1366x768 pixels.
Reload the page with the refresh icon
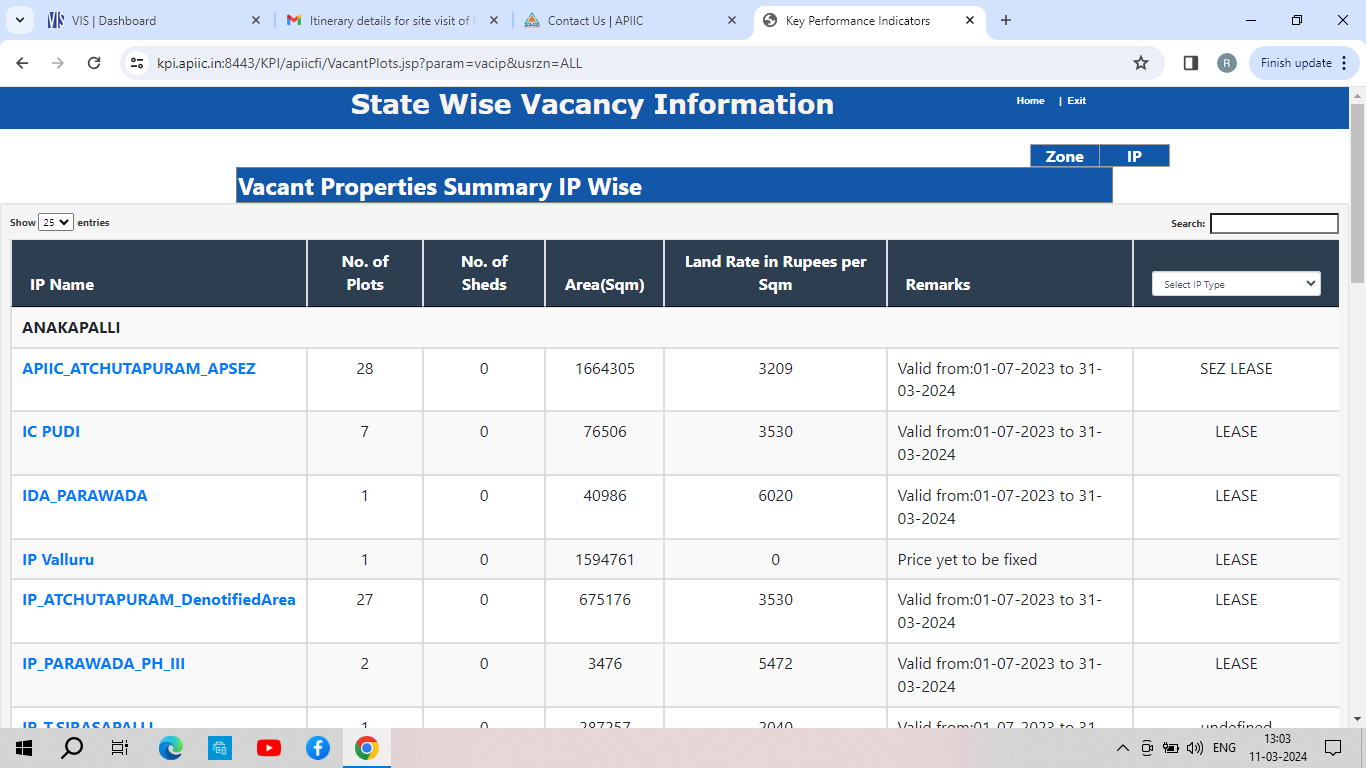tap(94, 63)
